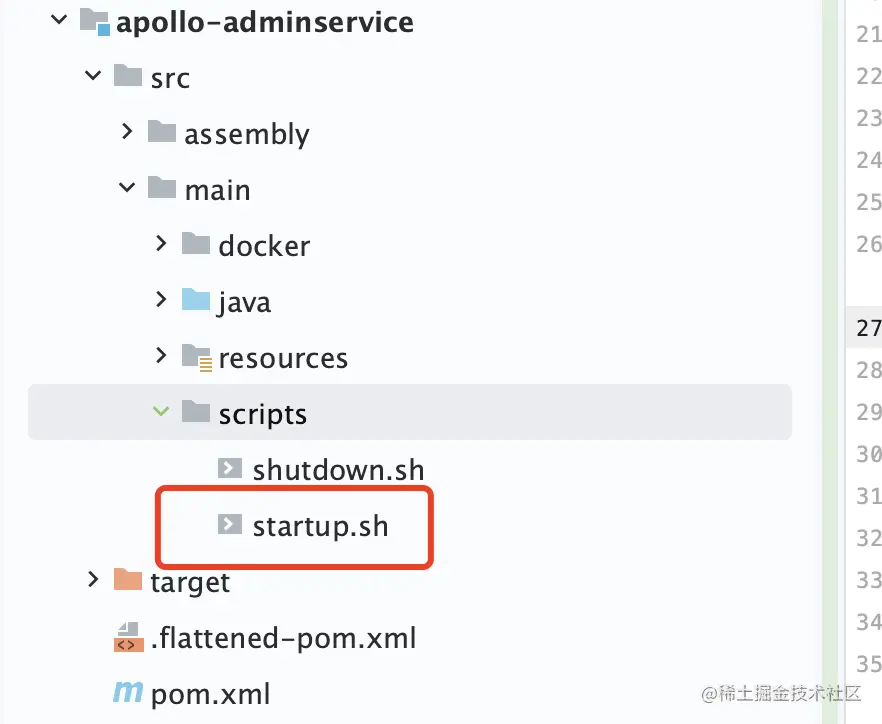
Task: Click the startup.sh shell script icon
Action: coord(230,524)
